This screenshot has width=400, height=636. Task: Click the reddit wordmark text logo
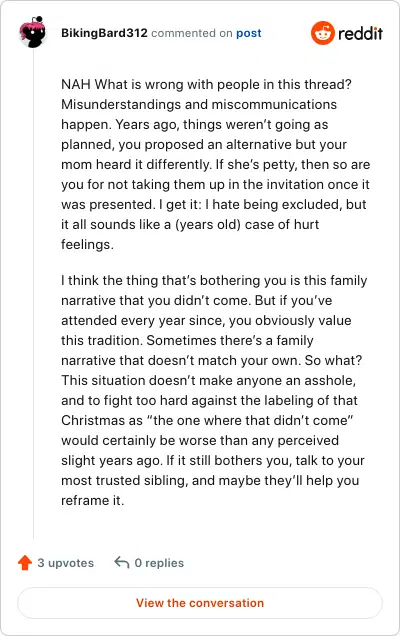click(360, 33)
